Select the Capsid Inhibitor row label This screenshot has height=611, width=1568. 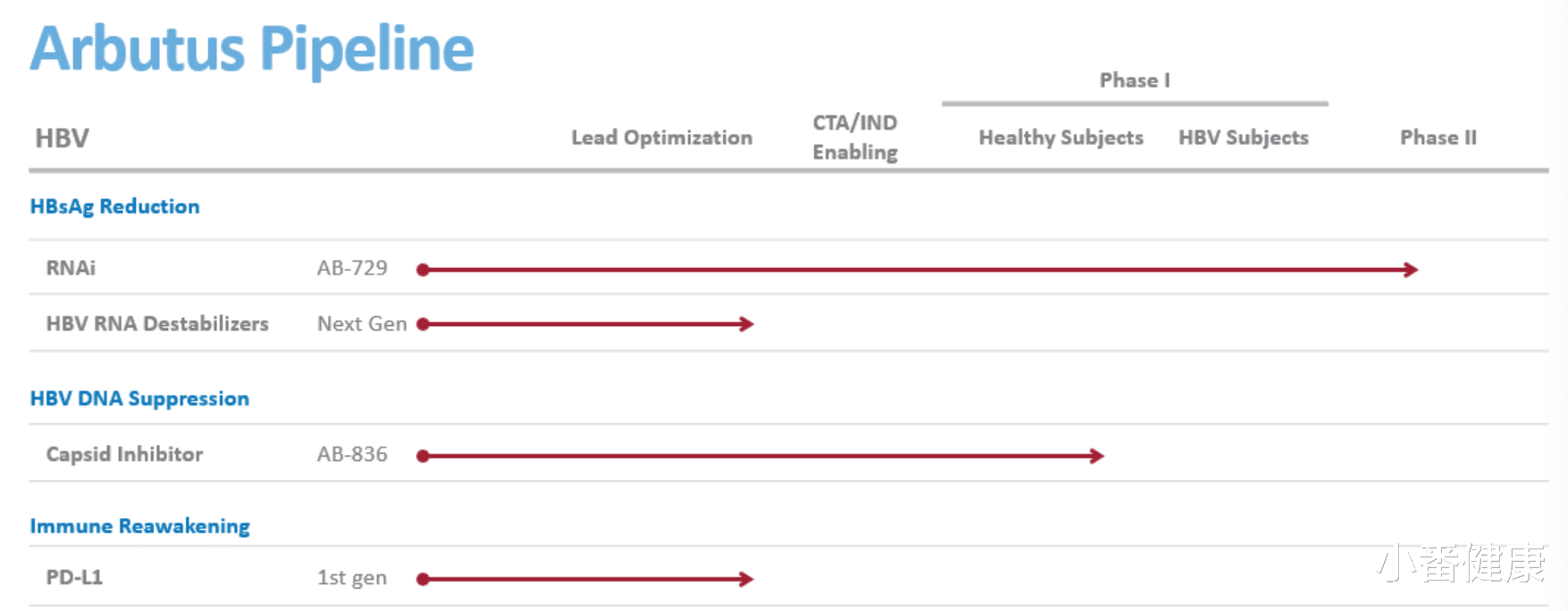point(124,454)
